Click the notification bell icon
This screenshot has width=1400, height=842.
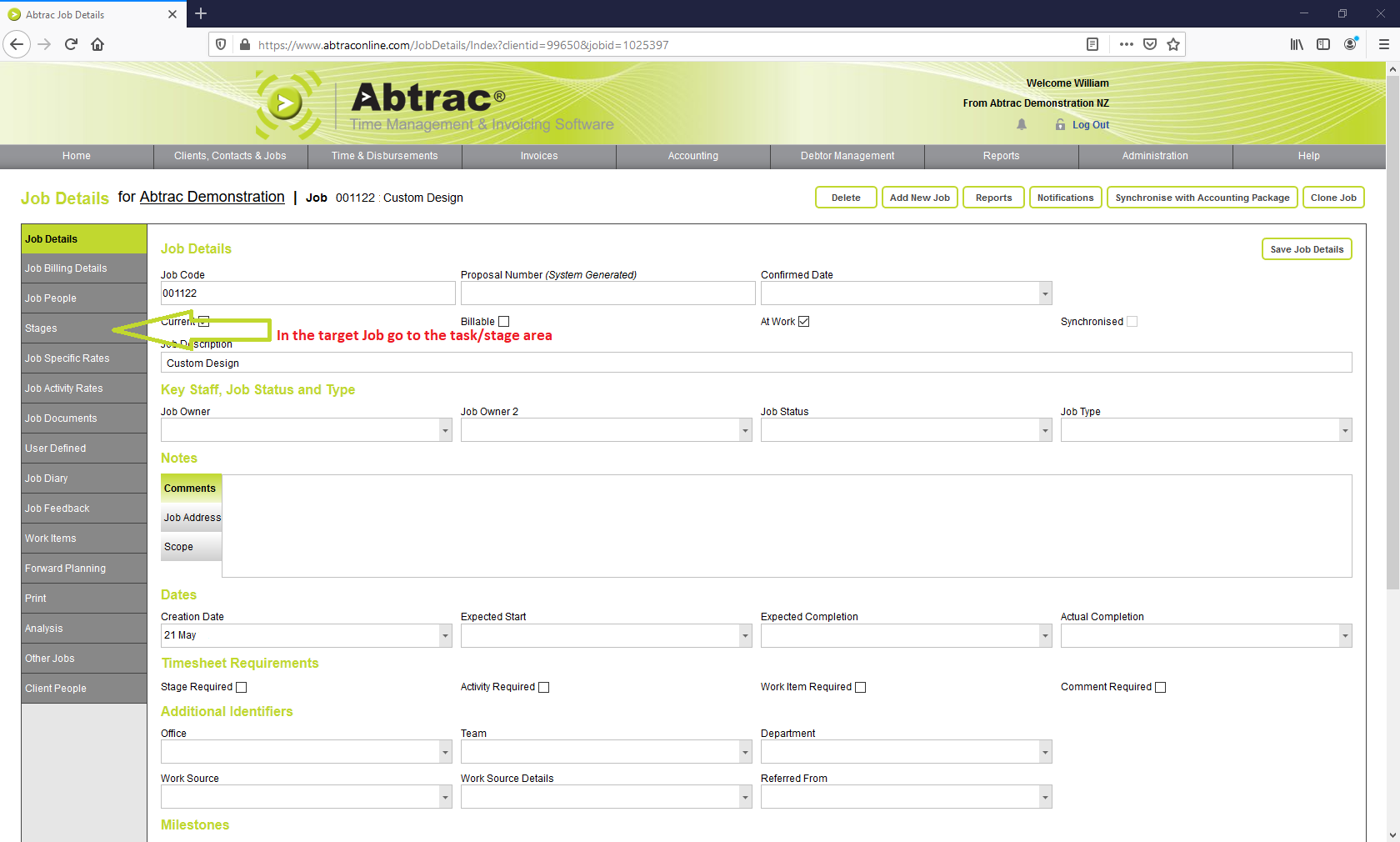(x=1022, y=124)
